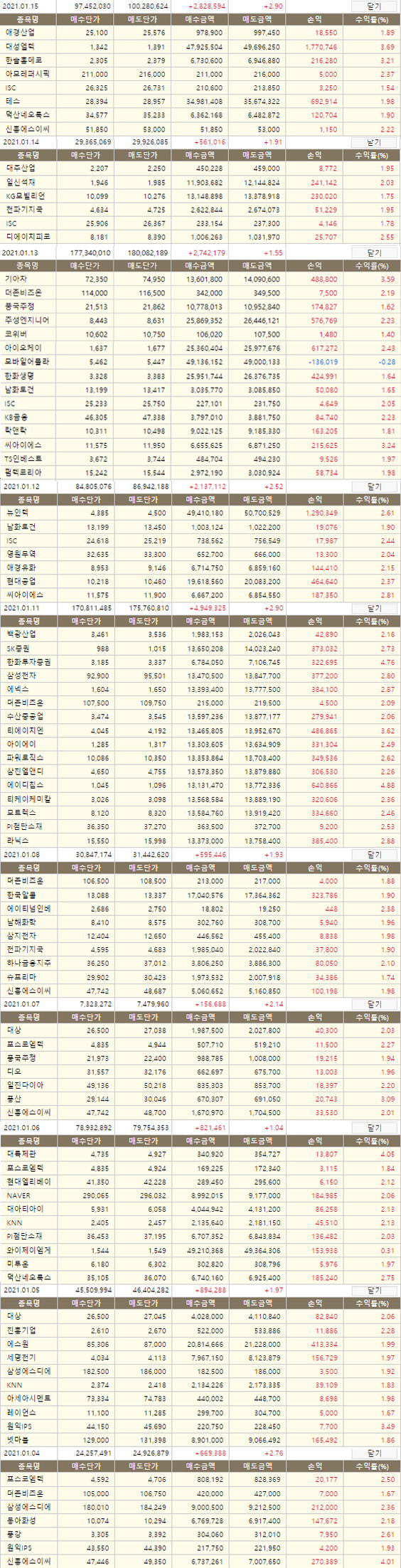401x1568 pixels.
Task: Click 닫기 next to 2021.01.06
Action: coord(374,1128)
